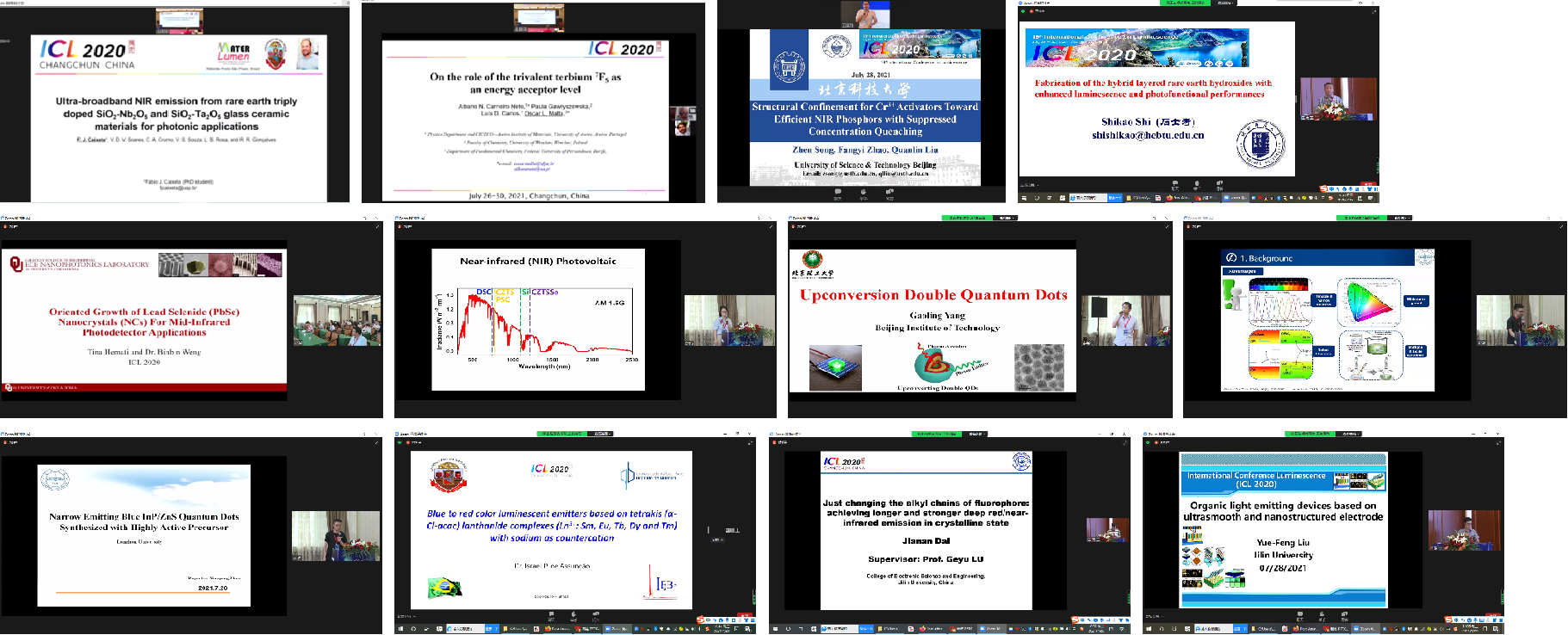Open chat under the Israel de Assunção slide
Screen dimensions: 1568x635
[x=552, y=616]
